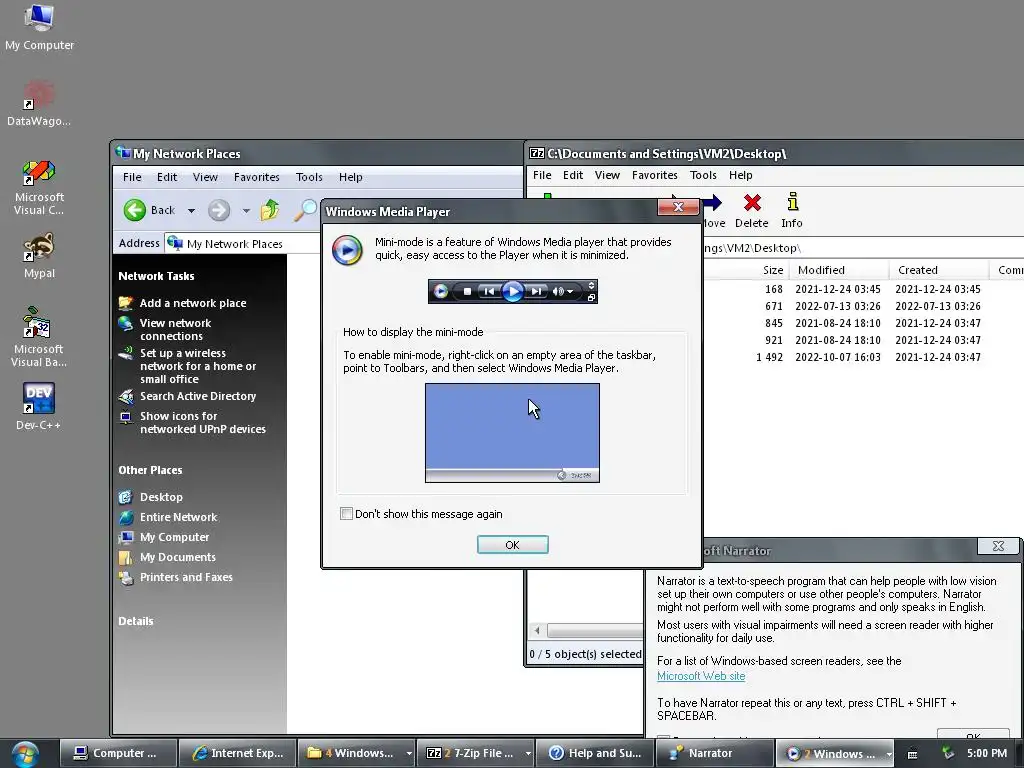Click the mini-player control bar image in dialog
The height and width of the screenshot is (768, 1024).
[x=513, y=291]
